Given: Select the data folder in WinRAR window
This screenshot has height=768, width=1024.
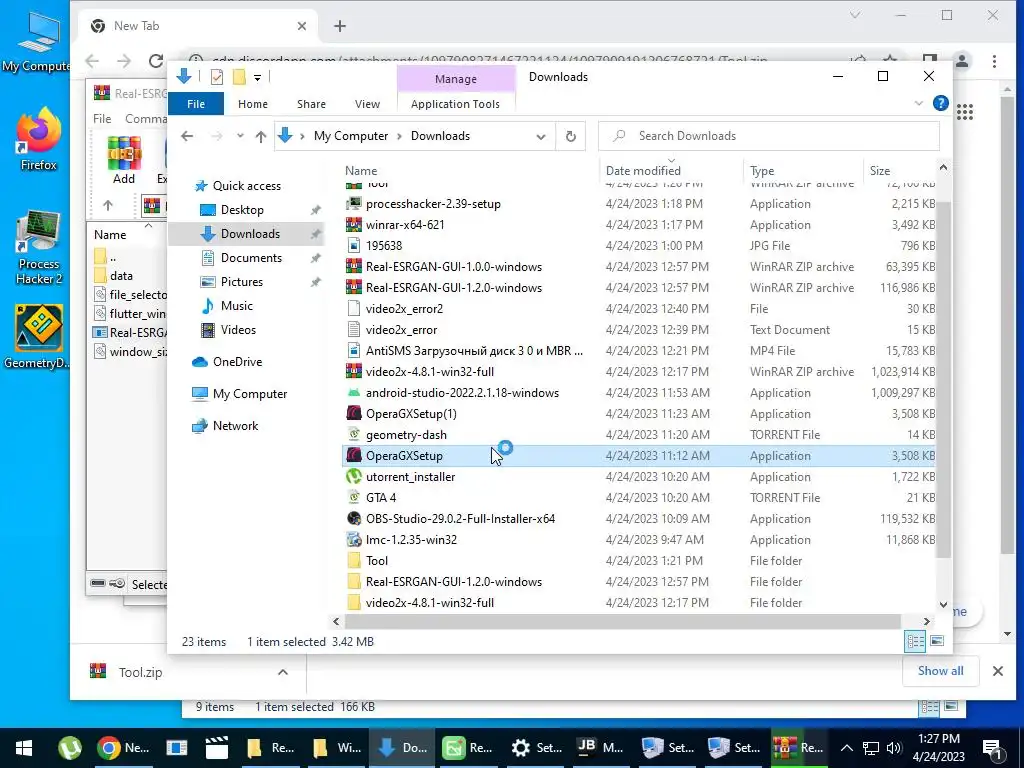Looking at the screenshot, I should [121, 276].
